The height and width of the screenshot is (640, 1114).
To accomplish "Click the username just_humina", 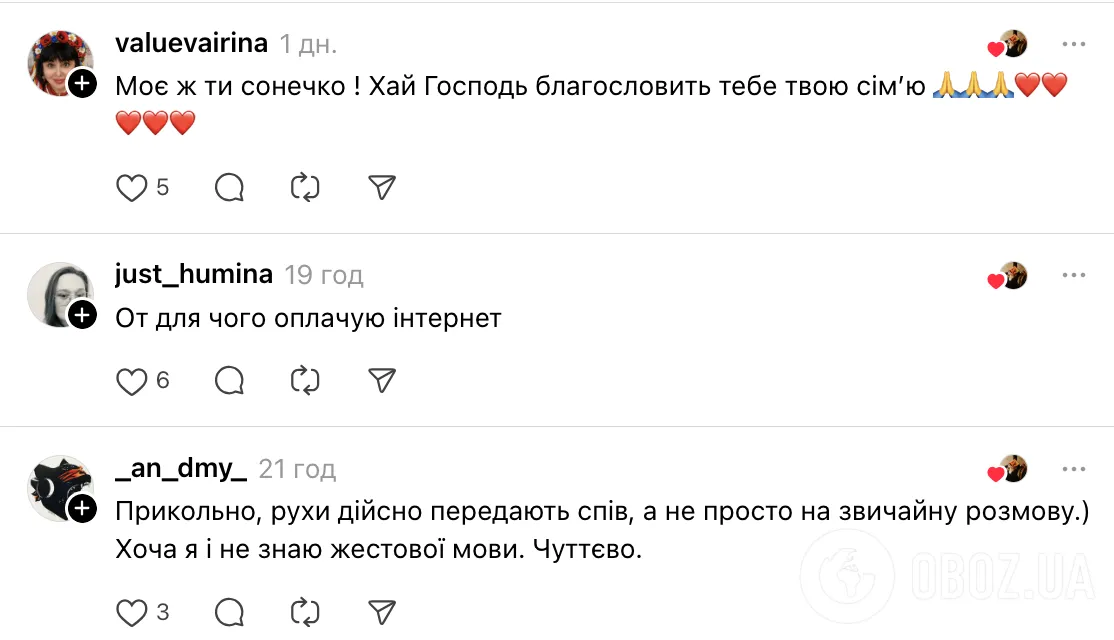I will 193,274.
